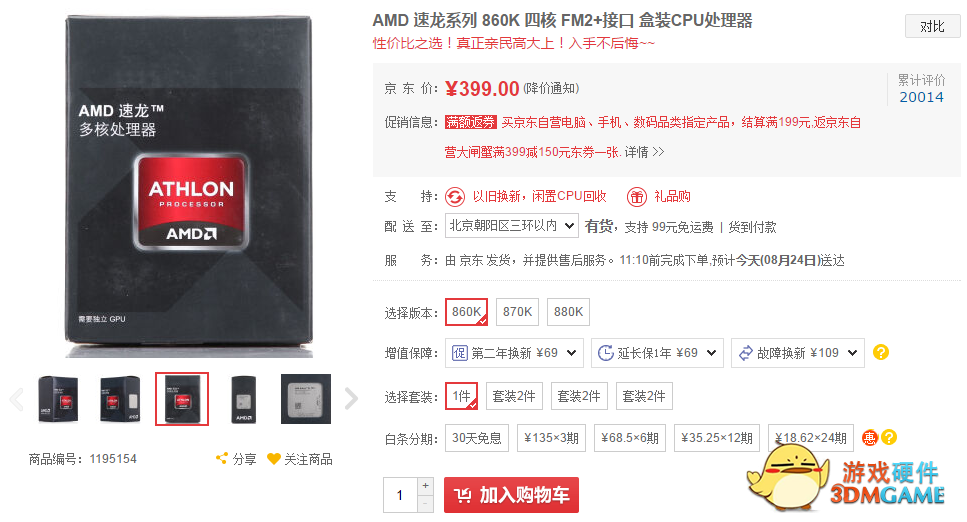The height and width of the screenshot is (522, 967).
Task: Select the 870K version option
Action: tap(517, 312)
